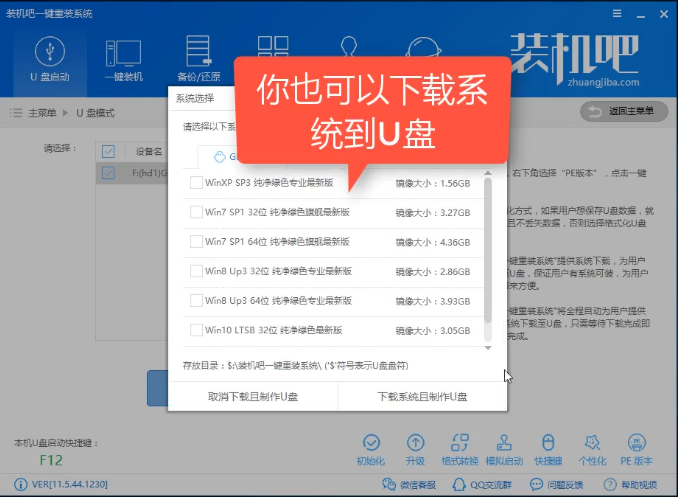Open 问题反馈 in status bar

(556, 484)
